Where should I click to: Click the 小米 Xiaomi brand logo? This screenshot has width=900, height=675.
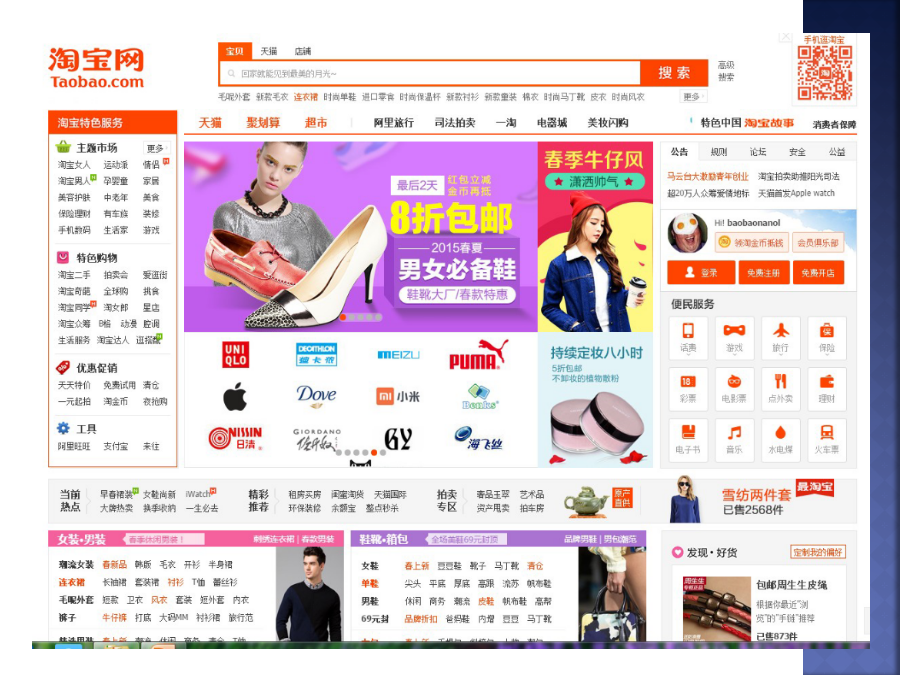(x=398, y=396)
